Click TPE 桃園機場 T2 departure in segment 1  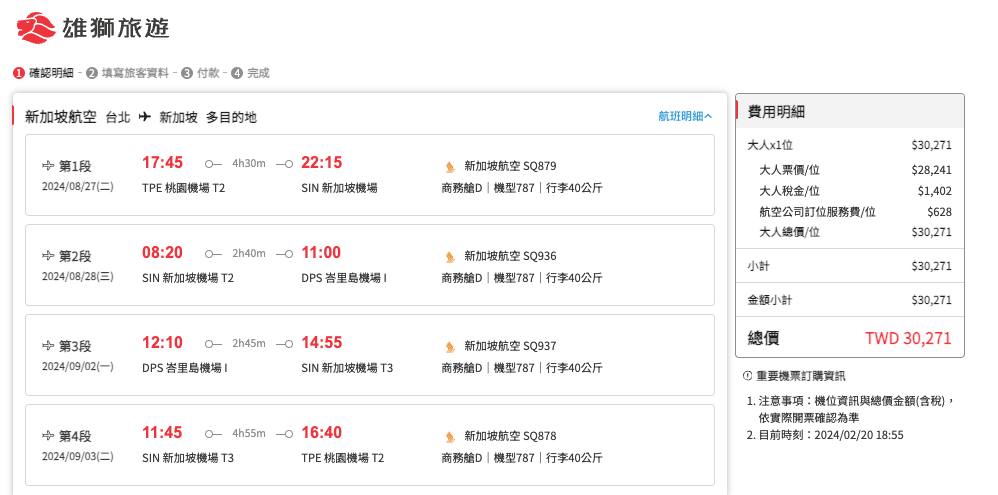pos(183,188)
